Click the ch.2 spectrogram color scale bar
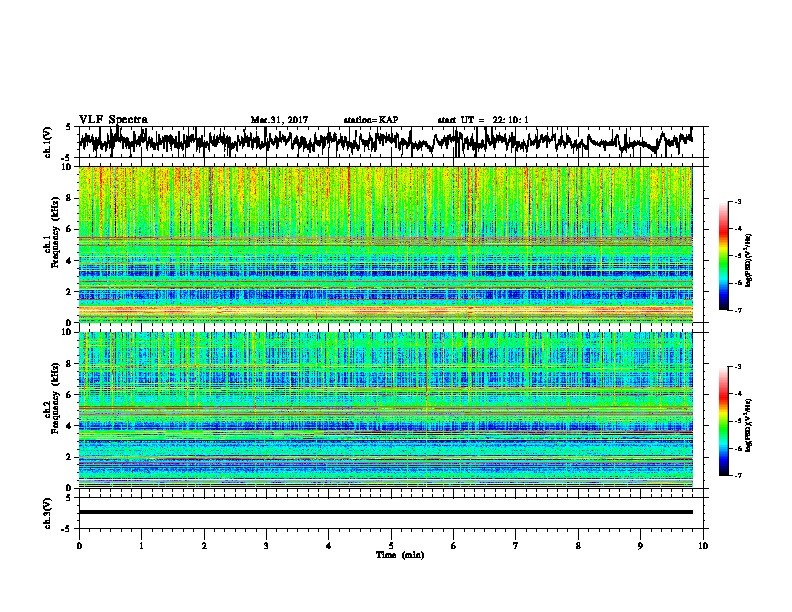 point(723,421)
